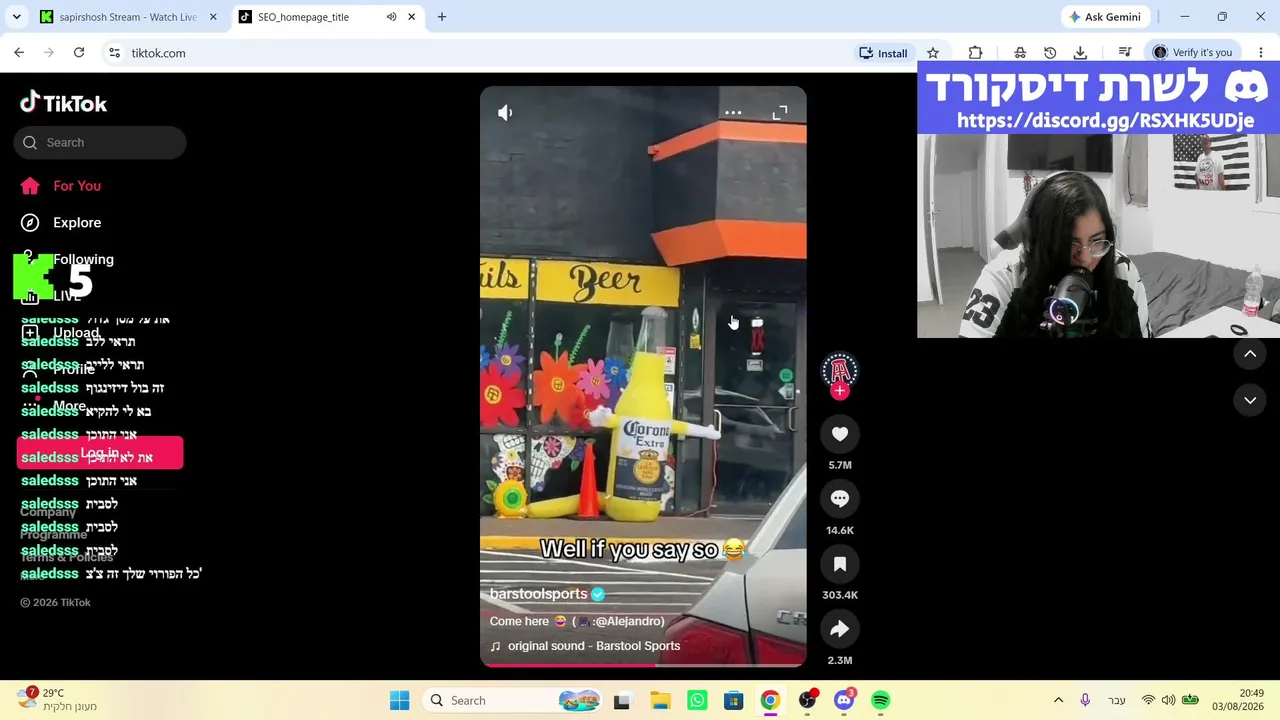This screenshot has width=1280, height=720.
Task: Open the weather widget showing 29°C
Action: [56, 700]
